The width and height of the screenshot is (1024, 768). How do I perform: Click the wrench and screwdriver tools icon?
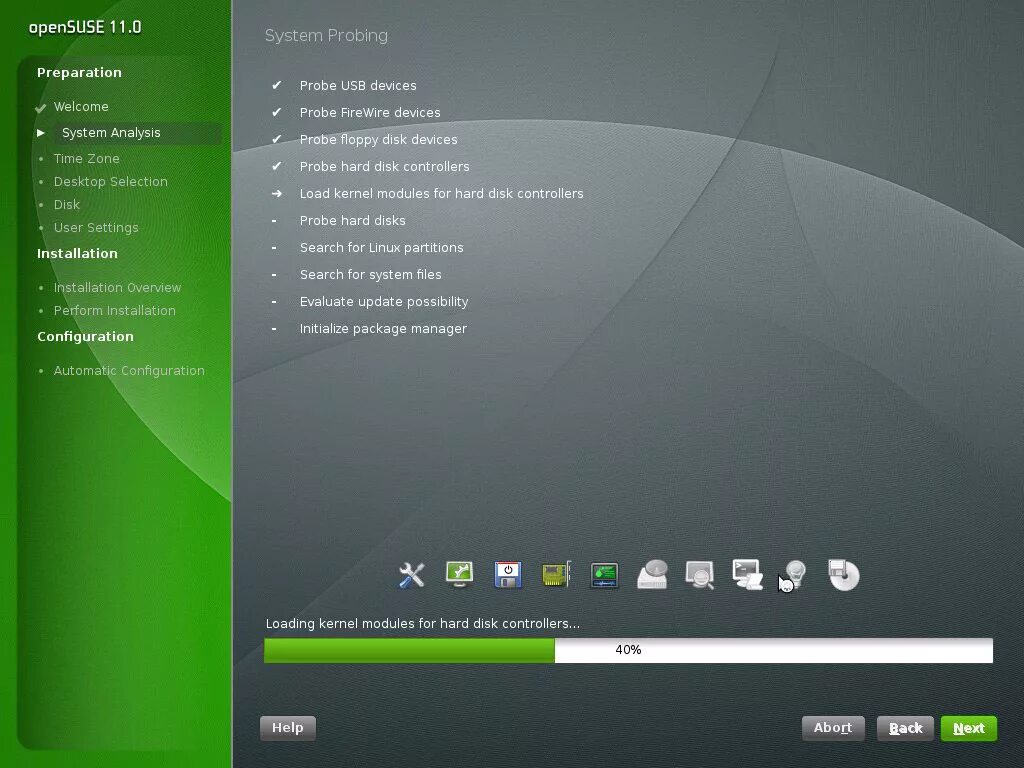(411, 575)
